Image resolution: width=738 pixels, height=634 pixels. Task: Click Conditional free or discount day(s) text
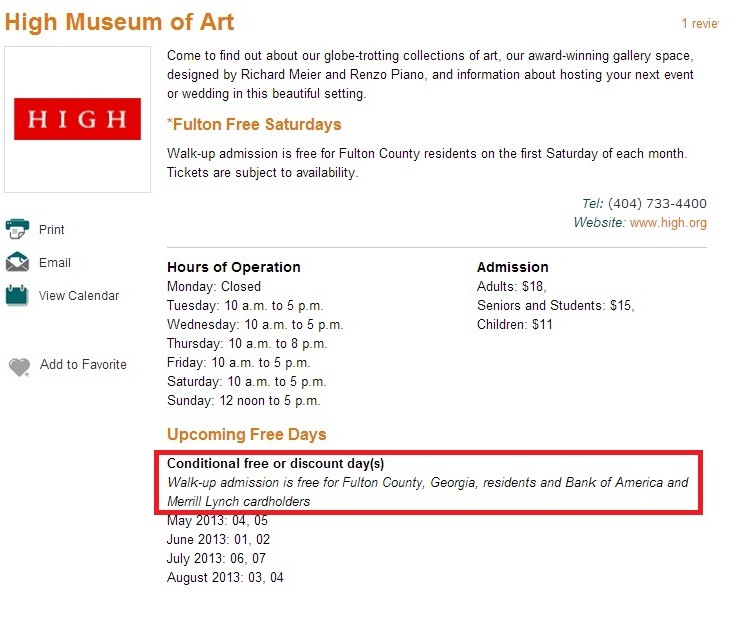(x=275, y=464)
